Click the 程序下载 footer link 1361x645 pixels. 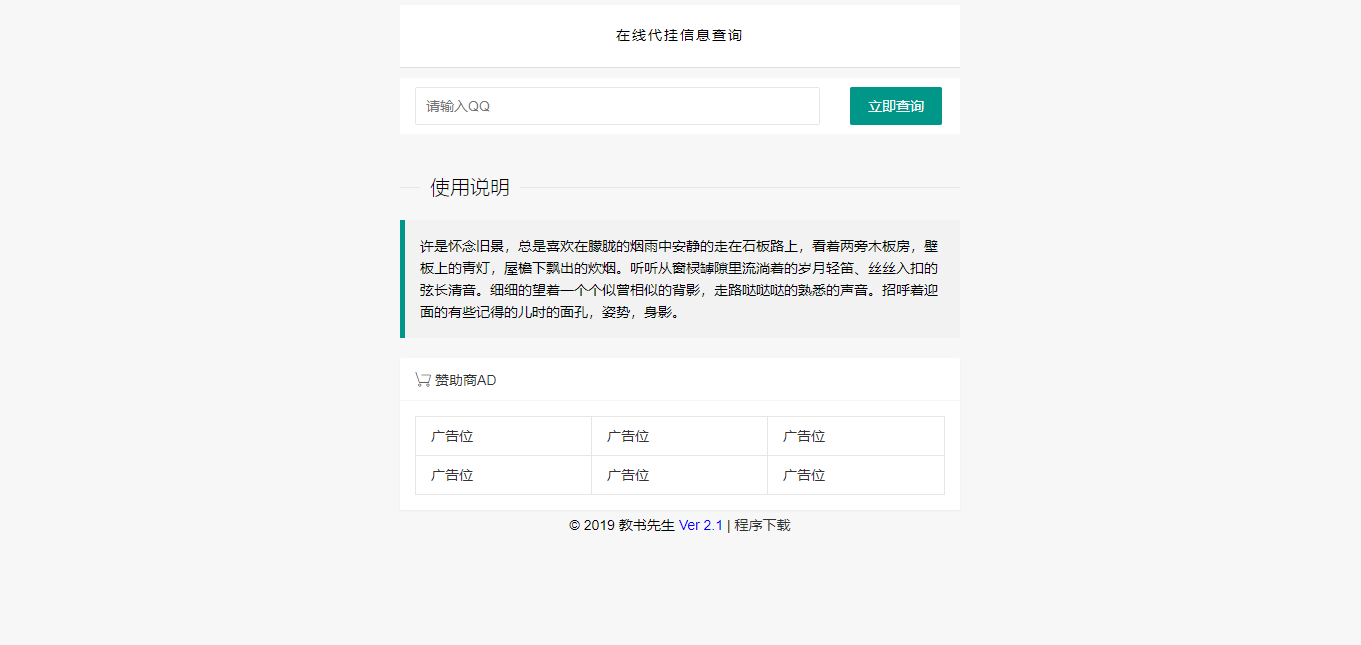click(x=762, y=525)
